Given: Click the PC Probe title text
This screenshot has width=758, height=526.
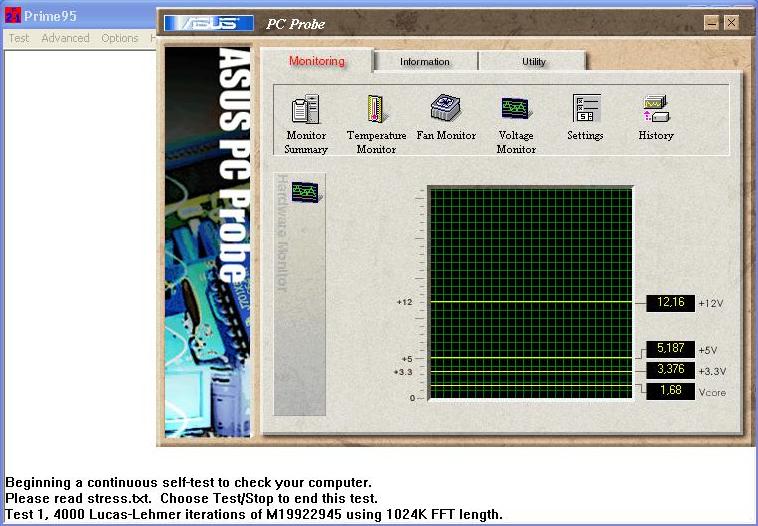Looking at the screenshot, I should click(295, 24).
